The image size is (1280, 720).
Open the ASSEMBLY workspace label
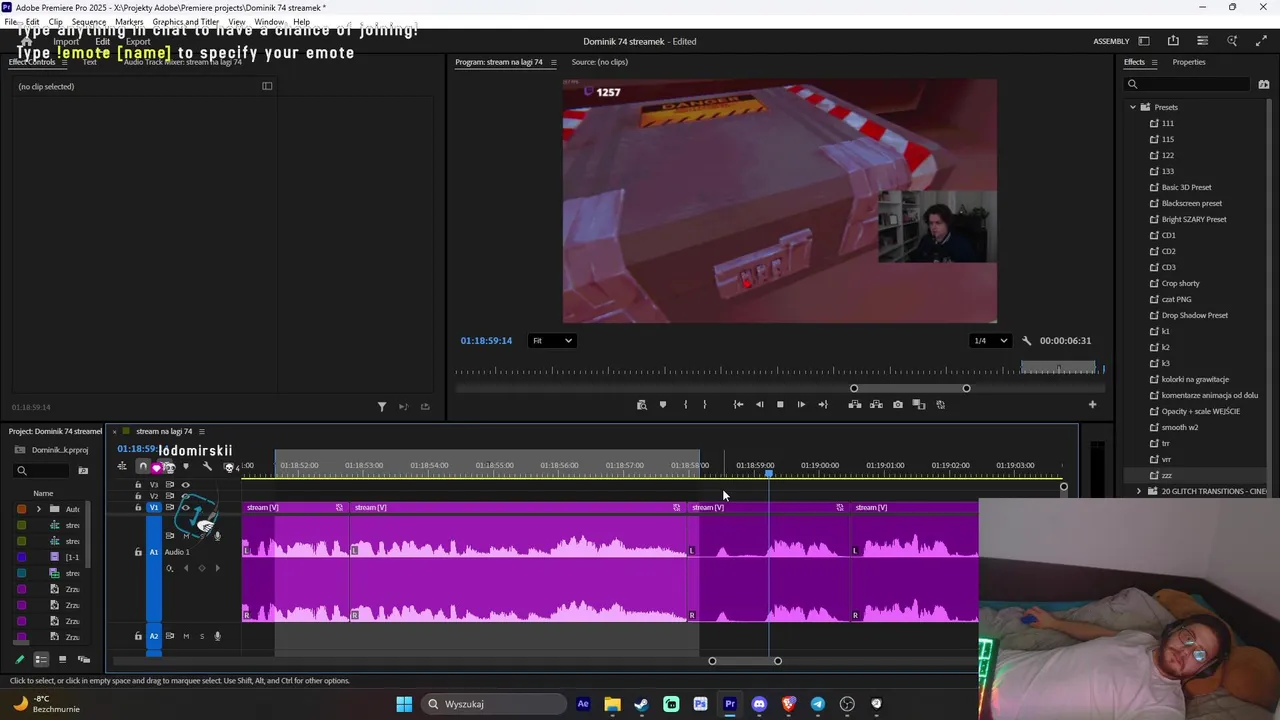point(1111,41)
